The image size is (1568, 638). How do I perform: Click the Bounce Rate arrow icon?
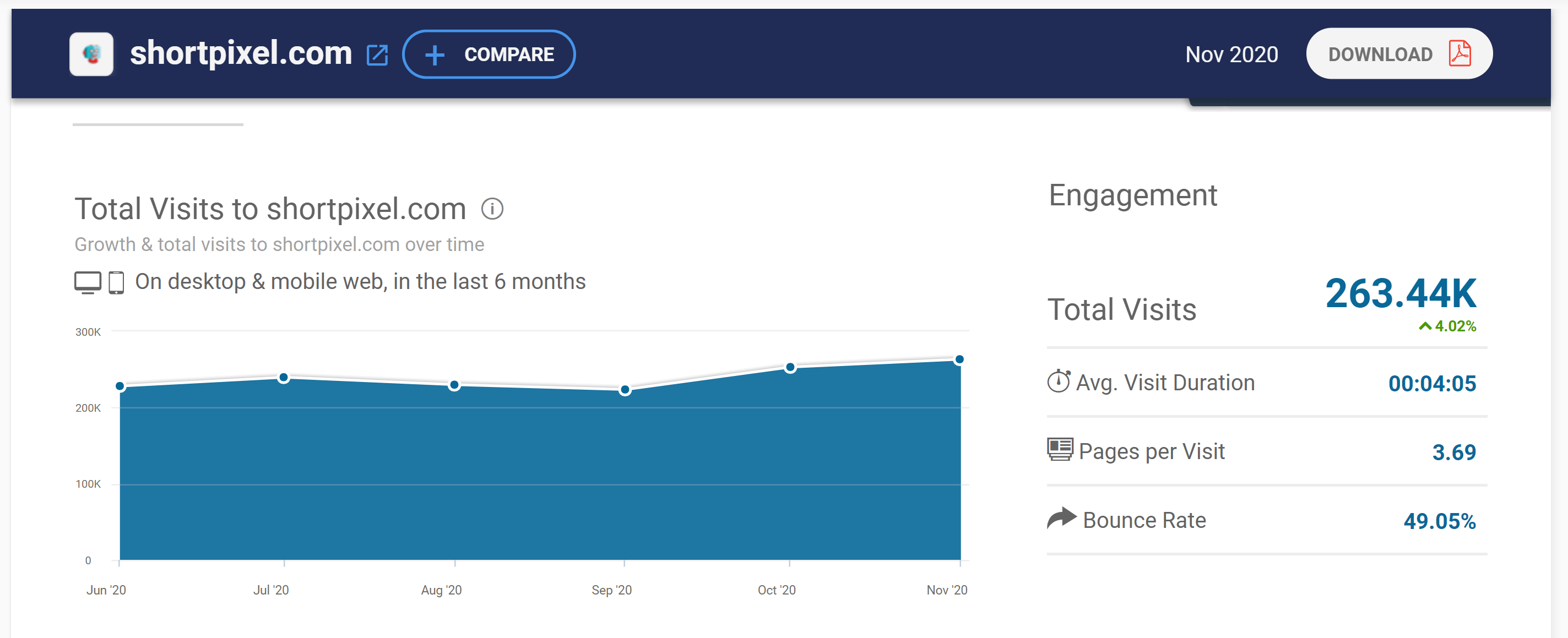pos(1061,517)
